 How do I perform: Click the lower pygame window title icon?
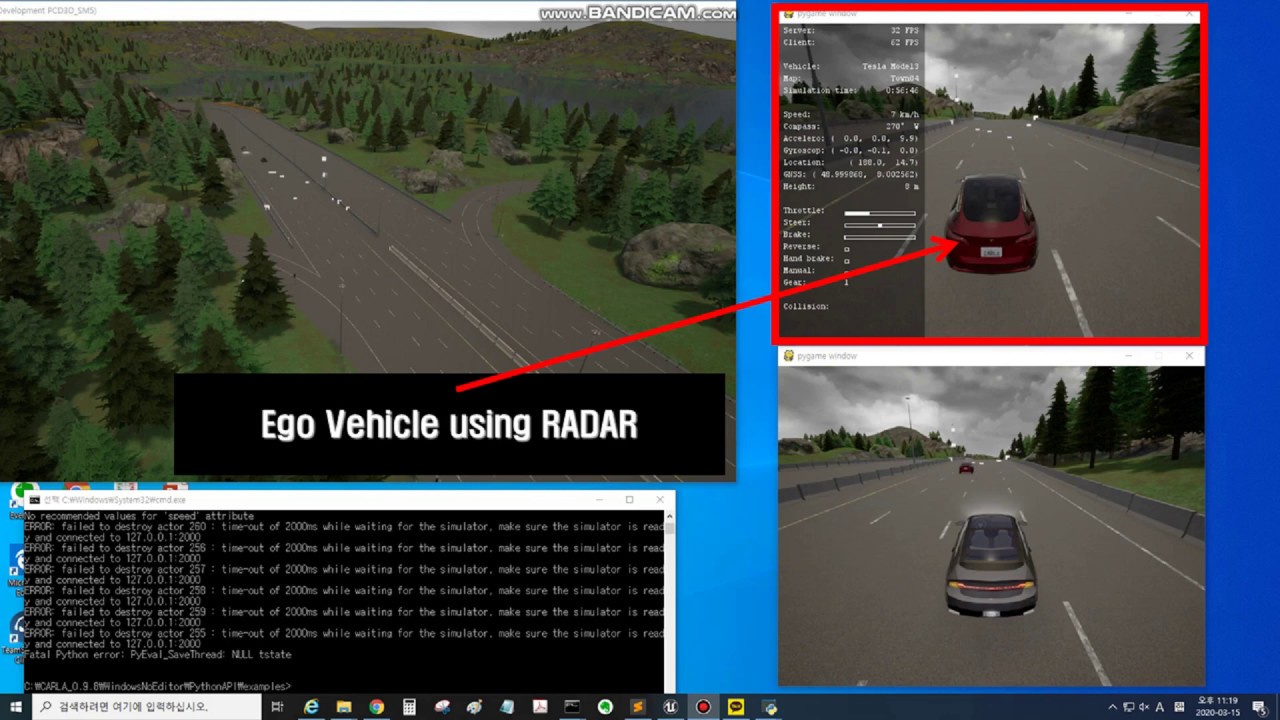pyautogui.click(x=789, y=355)
